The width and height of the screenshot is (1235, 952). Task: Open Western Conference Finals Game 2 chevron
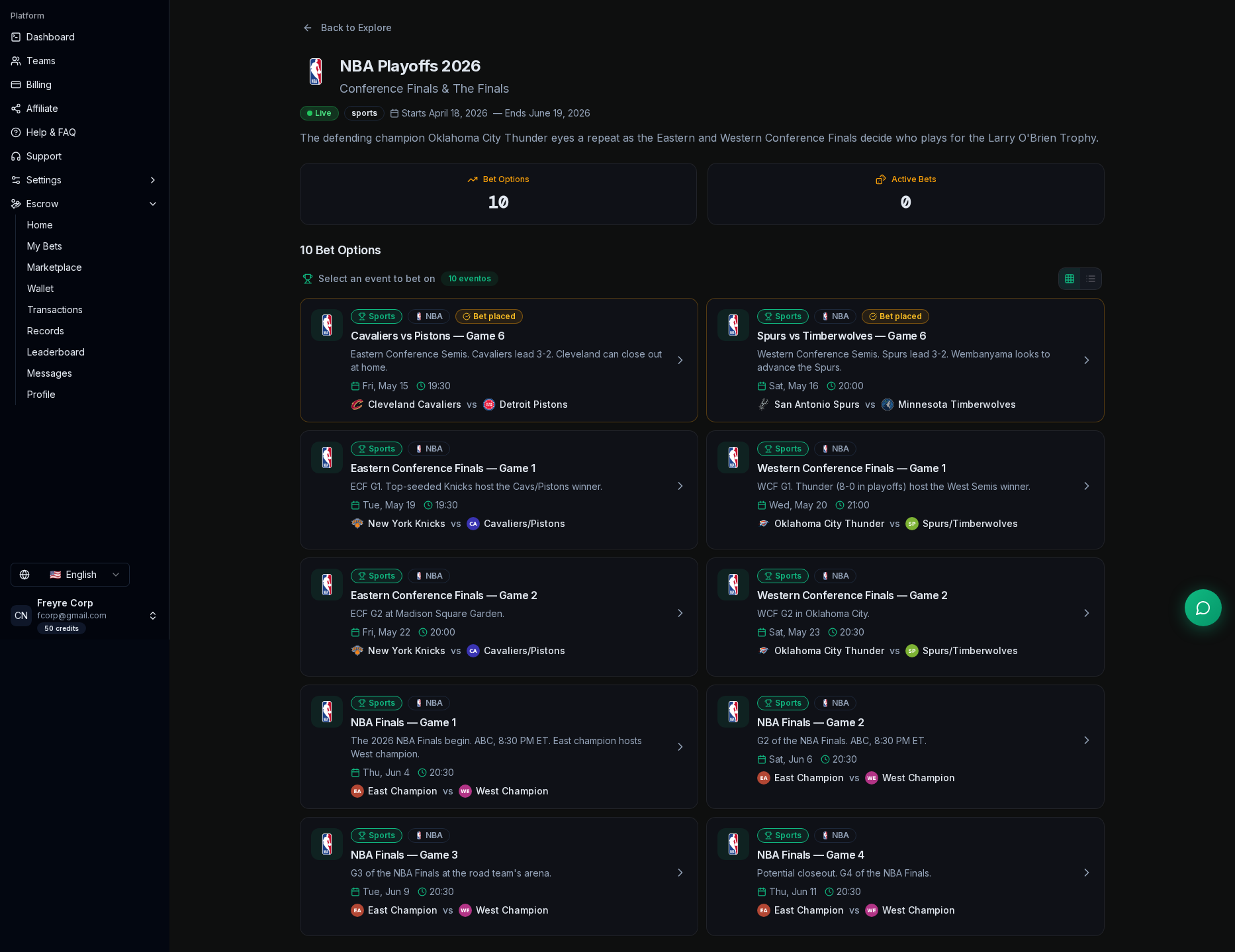[1087, 613]
